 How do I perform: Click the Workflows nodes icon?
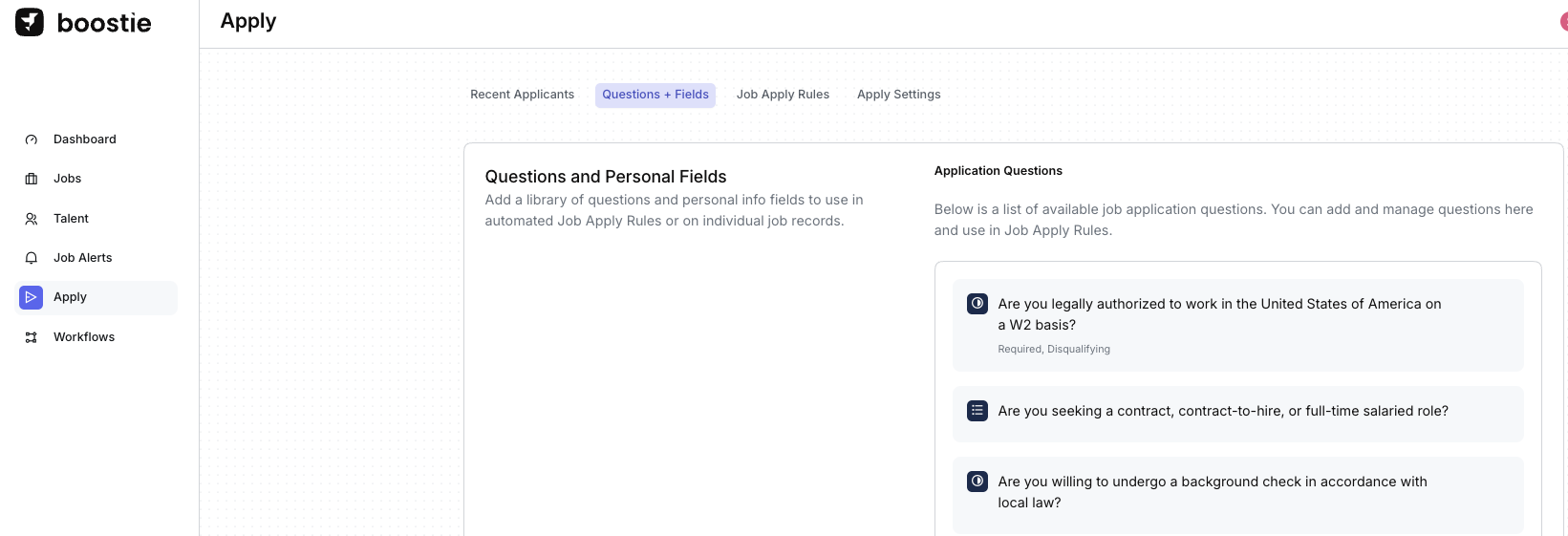pos(32,337)
